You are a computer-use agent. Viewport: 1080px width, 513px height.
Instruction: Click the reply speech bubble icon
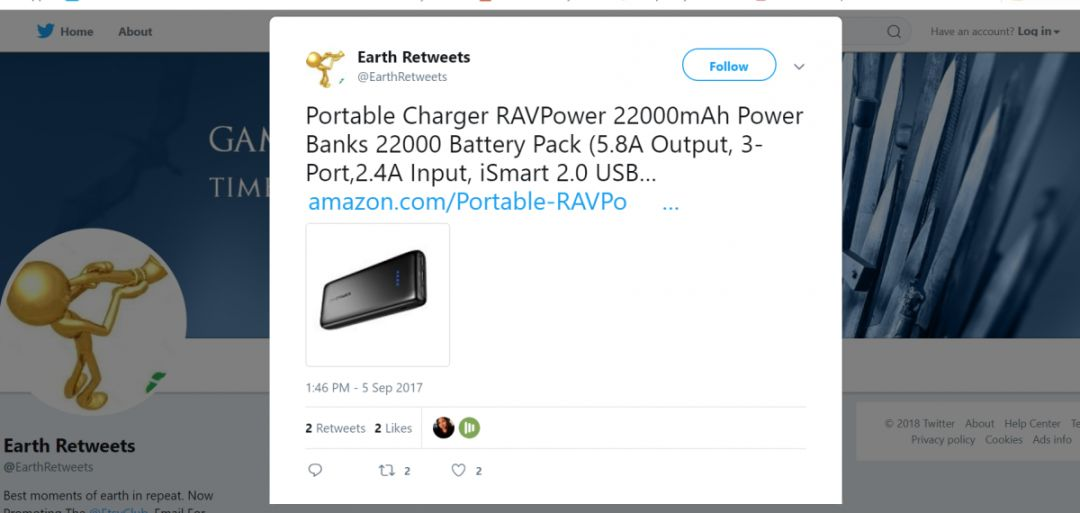pos(315,470)
